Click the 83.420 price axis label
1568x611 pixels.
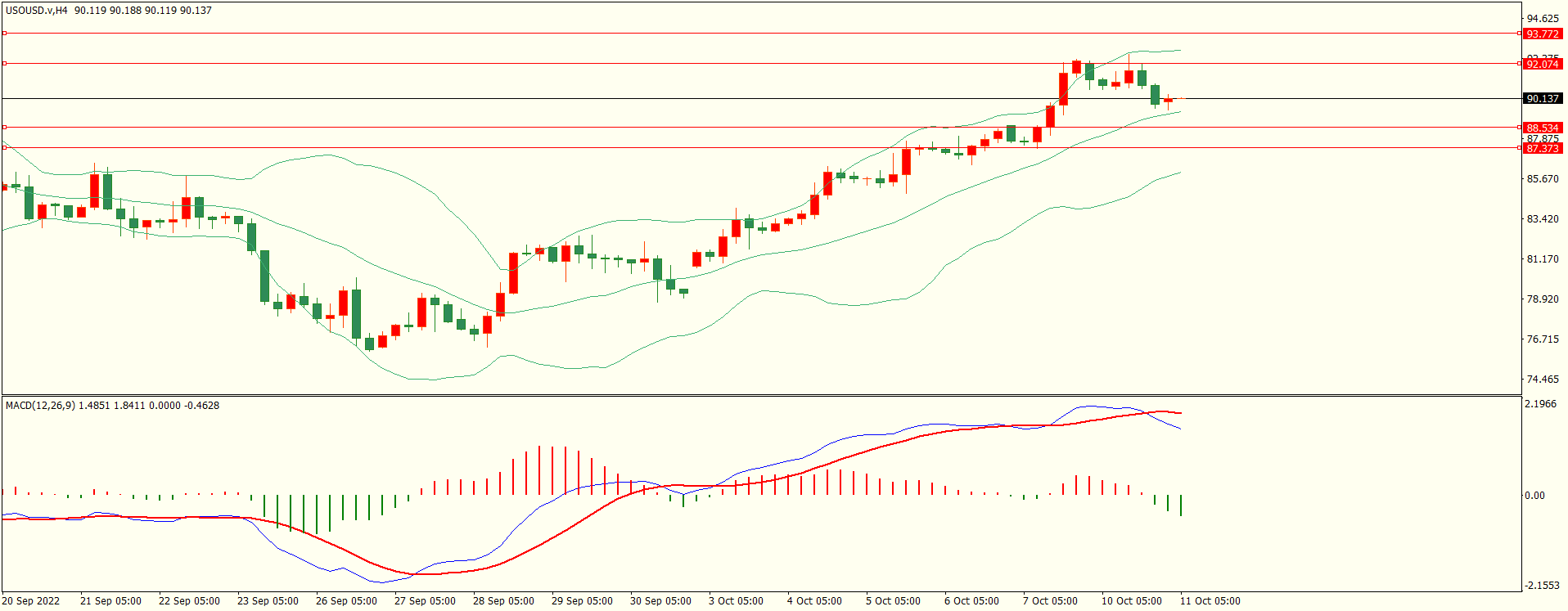tap(1543, 219)
